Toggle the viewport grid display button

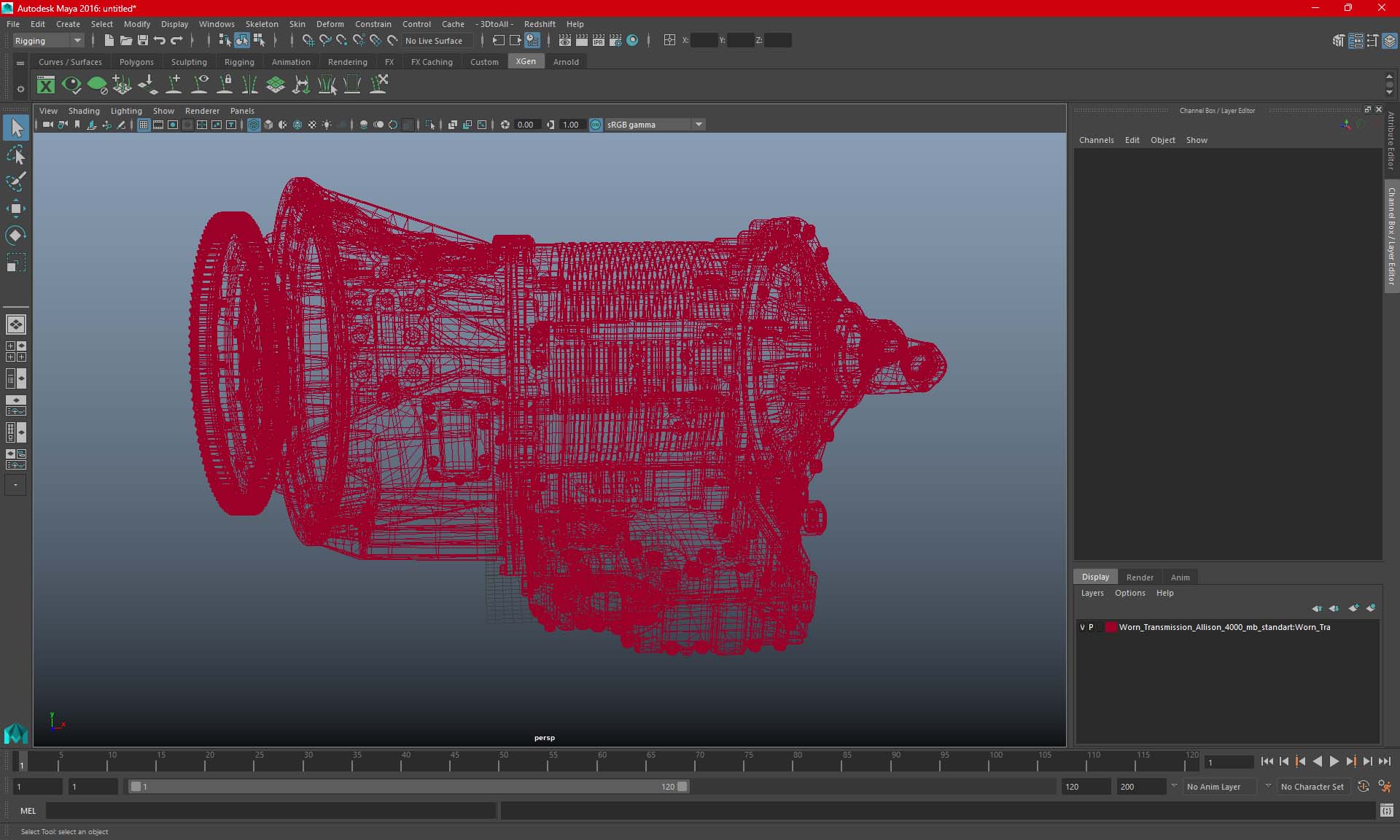click(x=144, y=125)
